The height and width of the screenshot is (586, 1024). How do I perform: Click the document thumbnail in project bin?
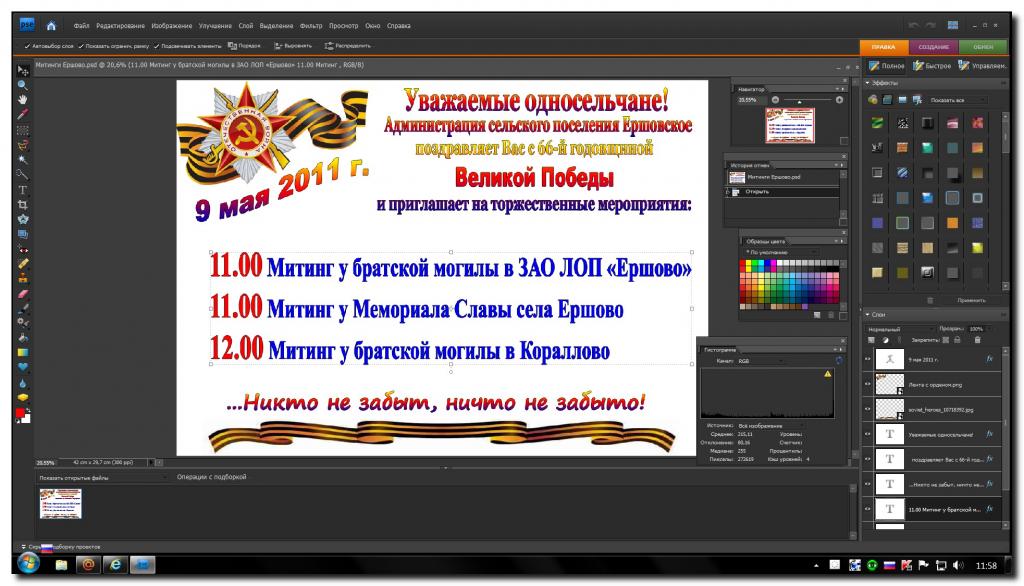60,505
